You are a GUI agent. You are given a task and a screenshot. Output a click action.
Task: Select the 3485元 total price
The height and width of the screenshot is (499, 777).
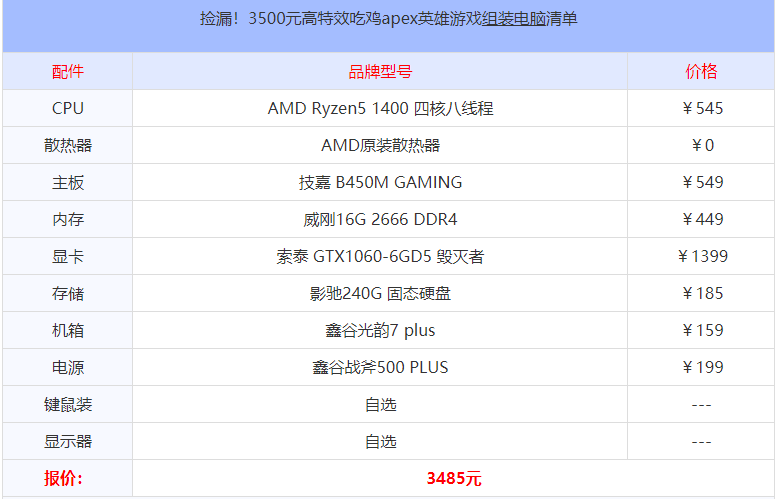pyautogui.click(x=454, y=478)
